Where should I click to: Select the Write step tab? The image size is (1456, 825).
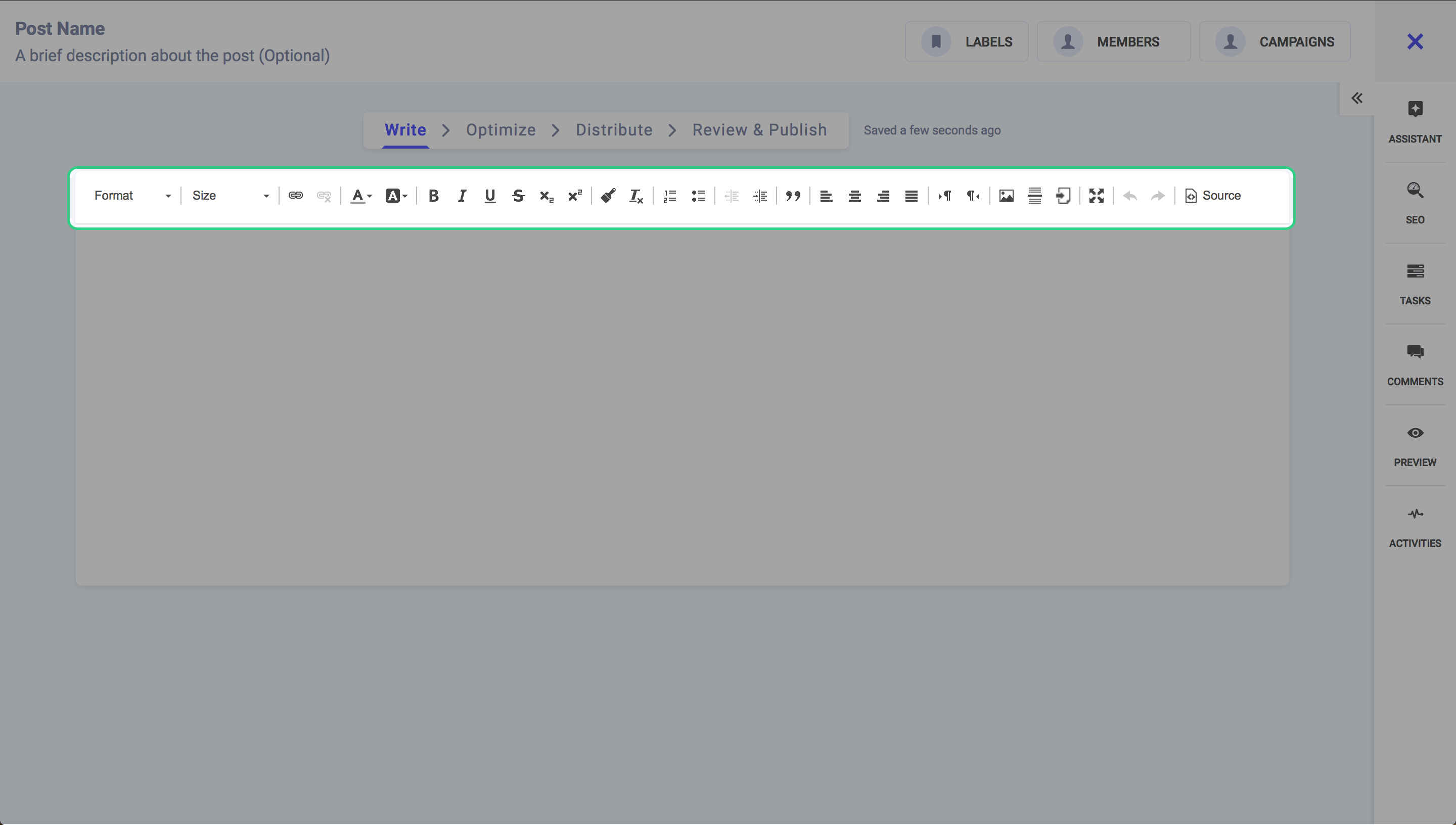[x=405, y=130]
